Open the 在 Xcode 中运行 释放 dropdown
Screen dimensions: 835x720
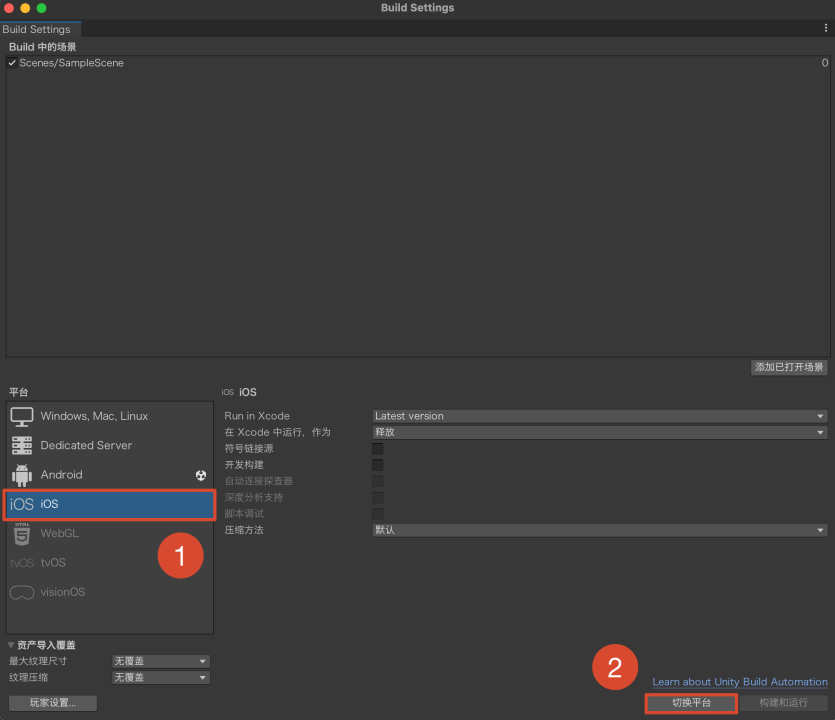pos(600,432)
